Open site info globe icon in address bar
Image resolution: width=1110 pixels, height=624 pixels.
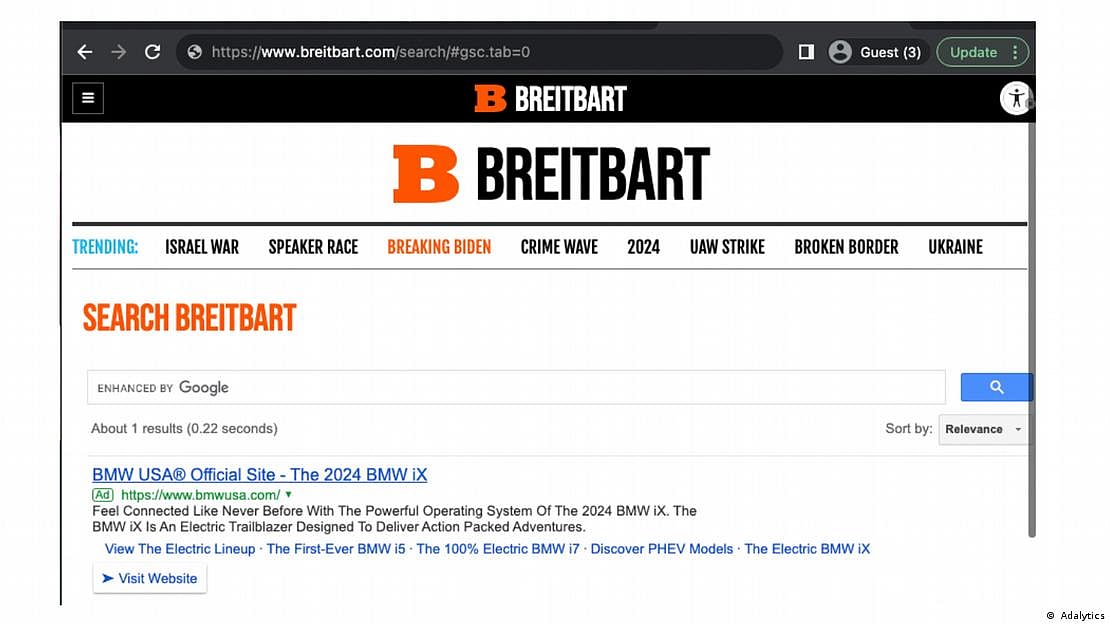coord(195,52)
